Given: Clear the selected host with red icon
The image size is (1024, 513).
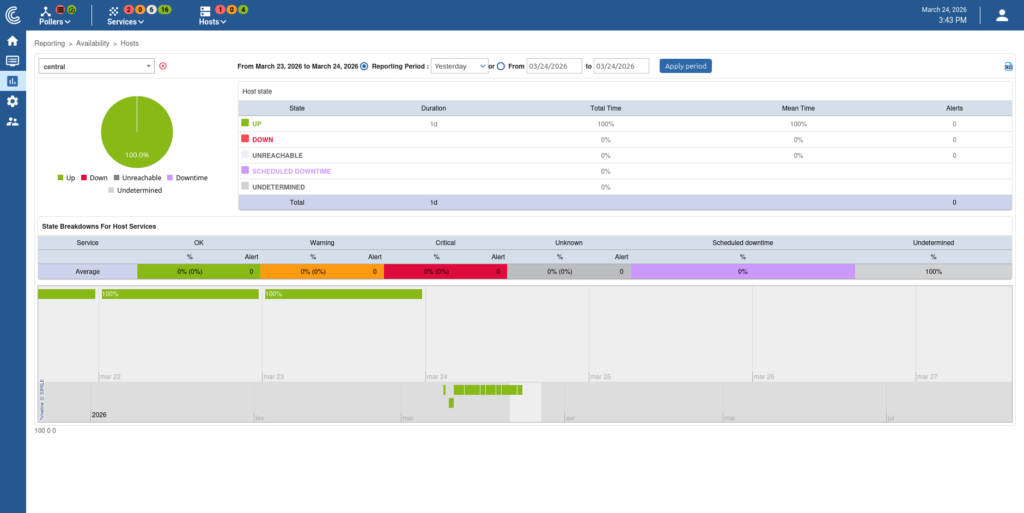Looking at the screenshot, I should click(163, 66).
